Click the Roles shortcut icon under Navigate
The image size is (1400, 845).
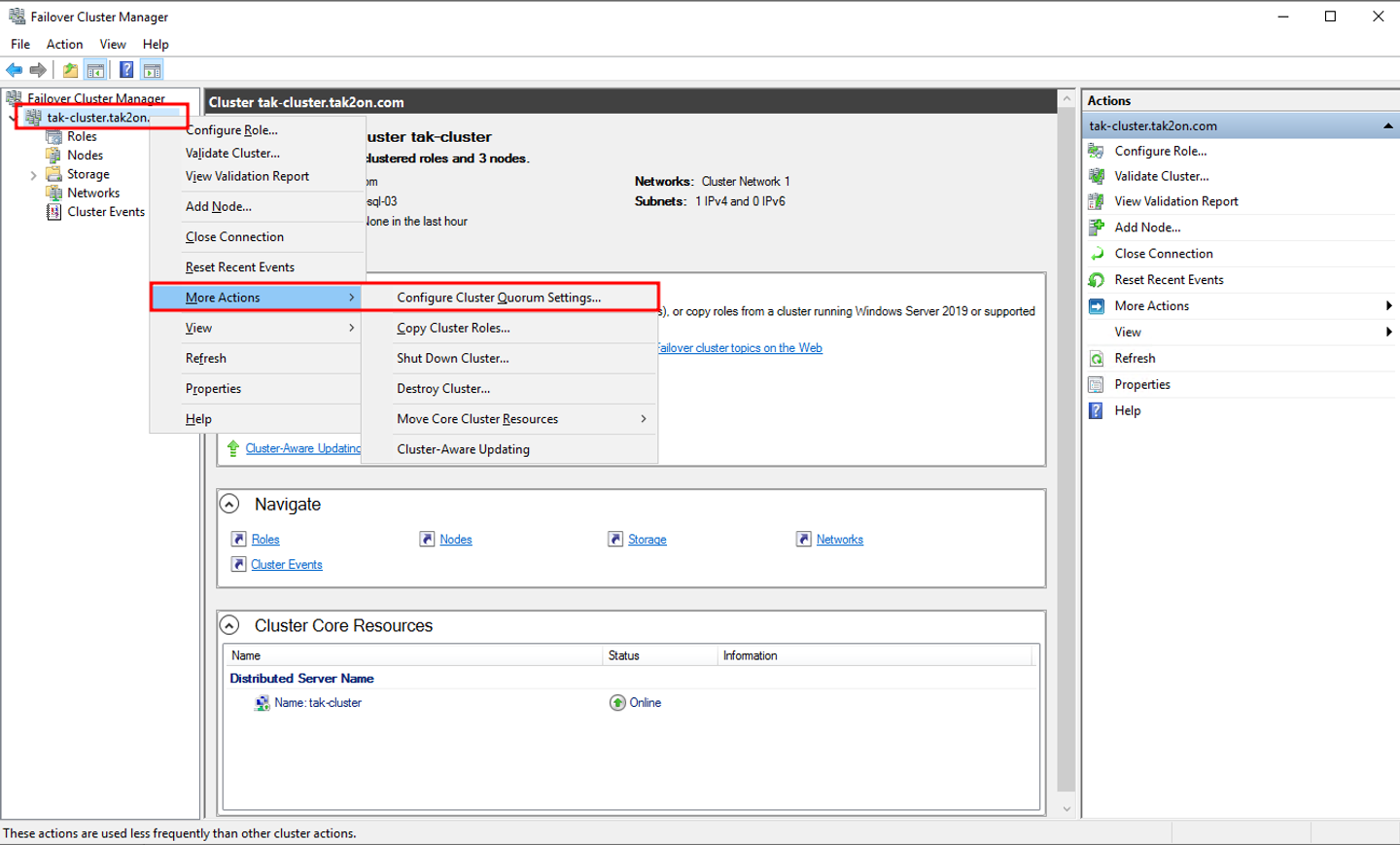pos(238,539)
